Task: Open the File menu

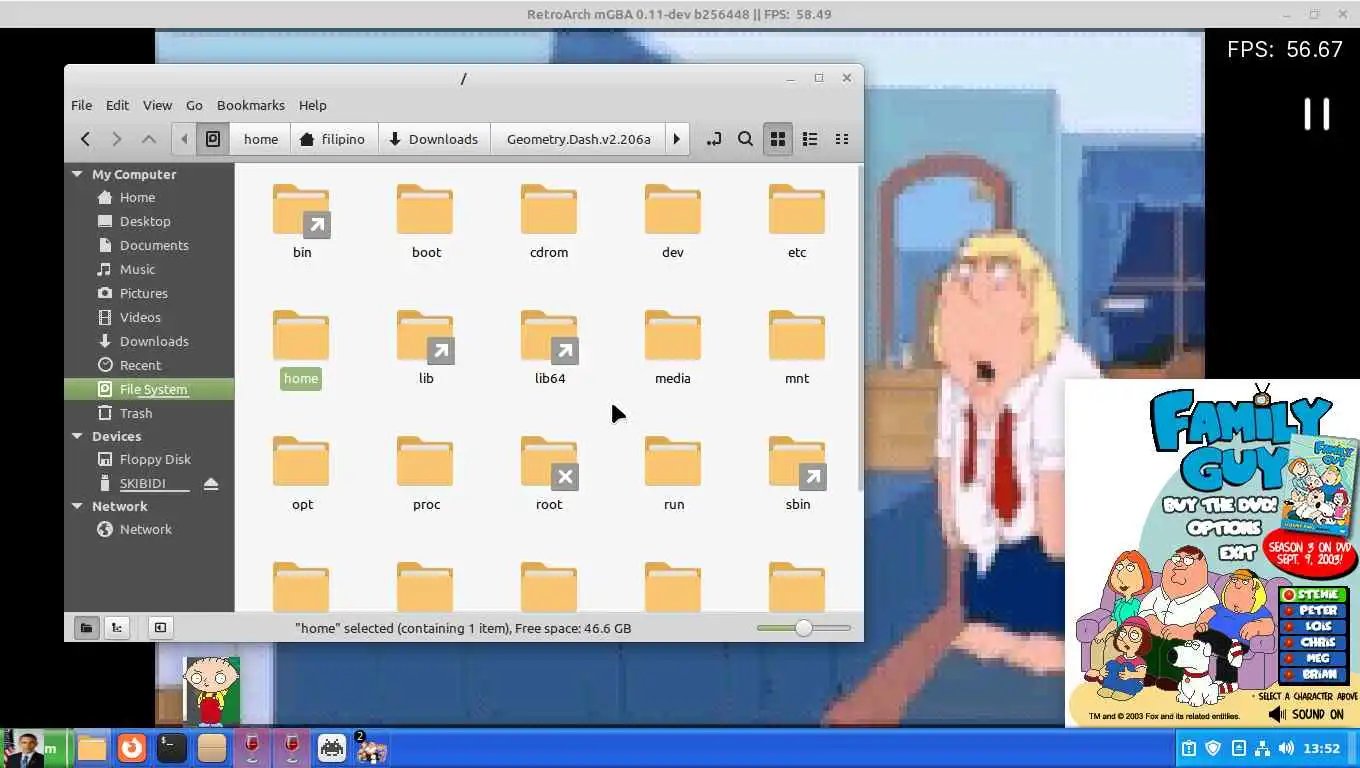Action: click(x=81, y=105)
